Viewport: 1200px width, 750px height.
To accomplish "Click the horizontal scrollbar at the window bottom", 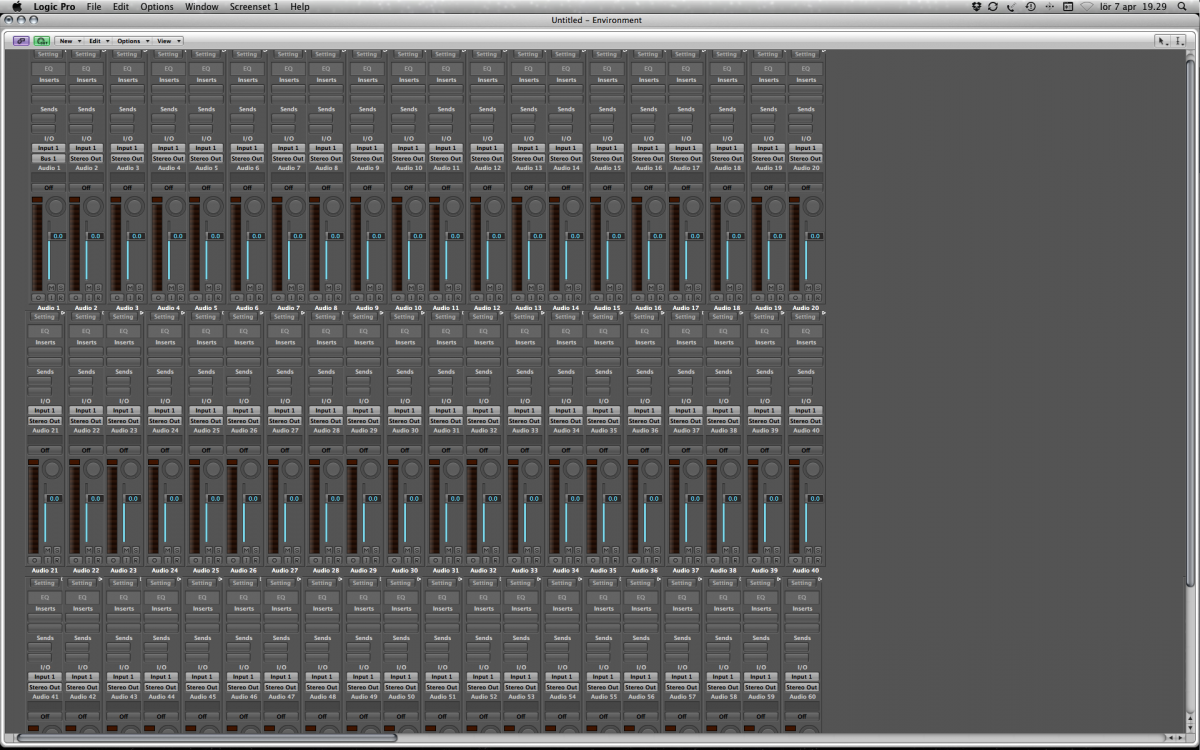I will (209, 737).
